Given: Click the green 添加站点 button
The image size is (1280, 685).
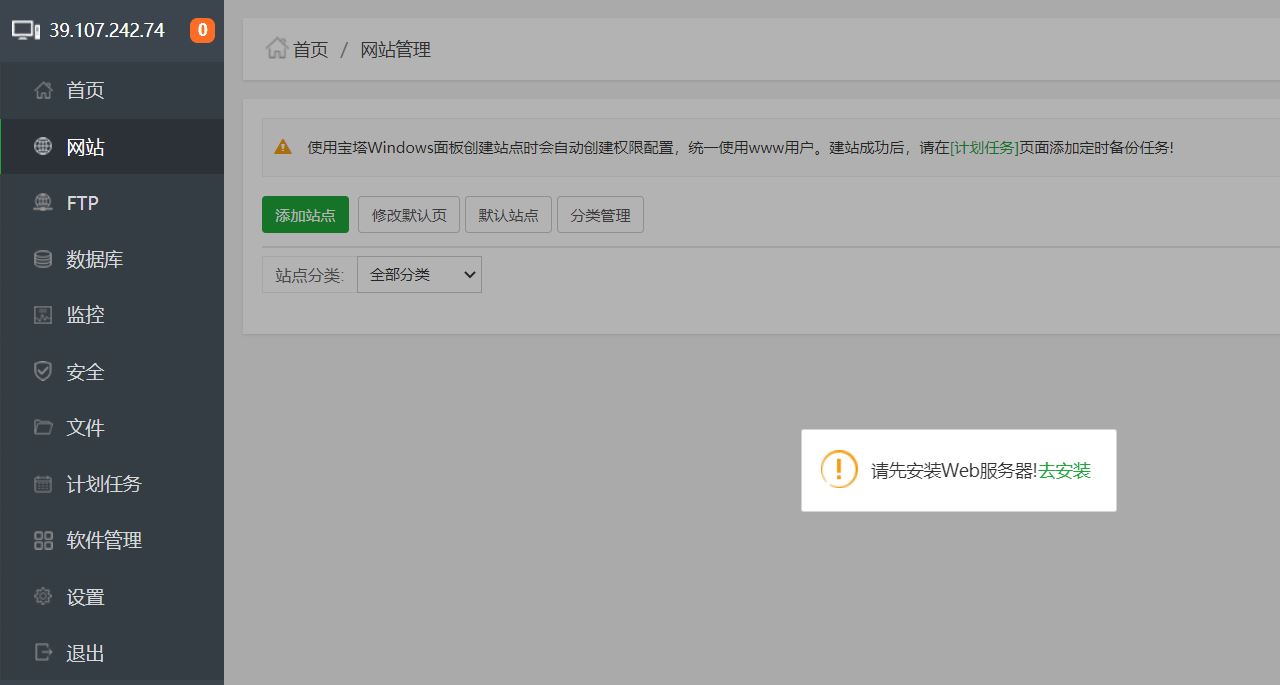Looking at the screenshot, I should click(x=305, y=215).
